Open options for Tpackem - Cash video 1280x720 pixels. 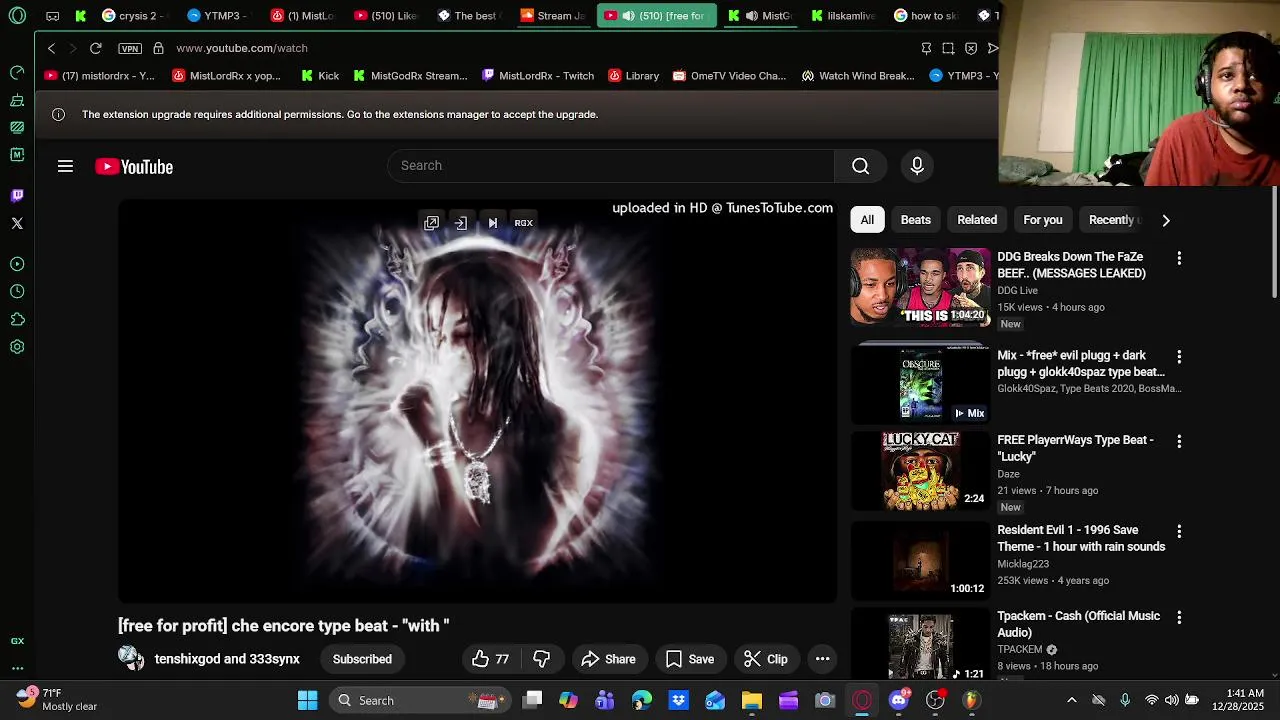click(x=1179, y=618)
